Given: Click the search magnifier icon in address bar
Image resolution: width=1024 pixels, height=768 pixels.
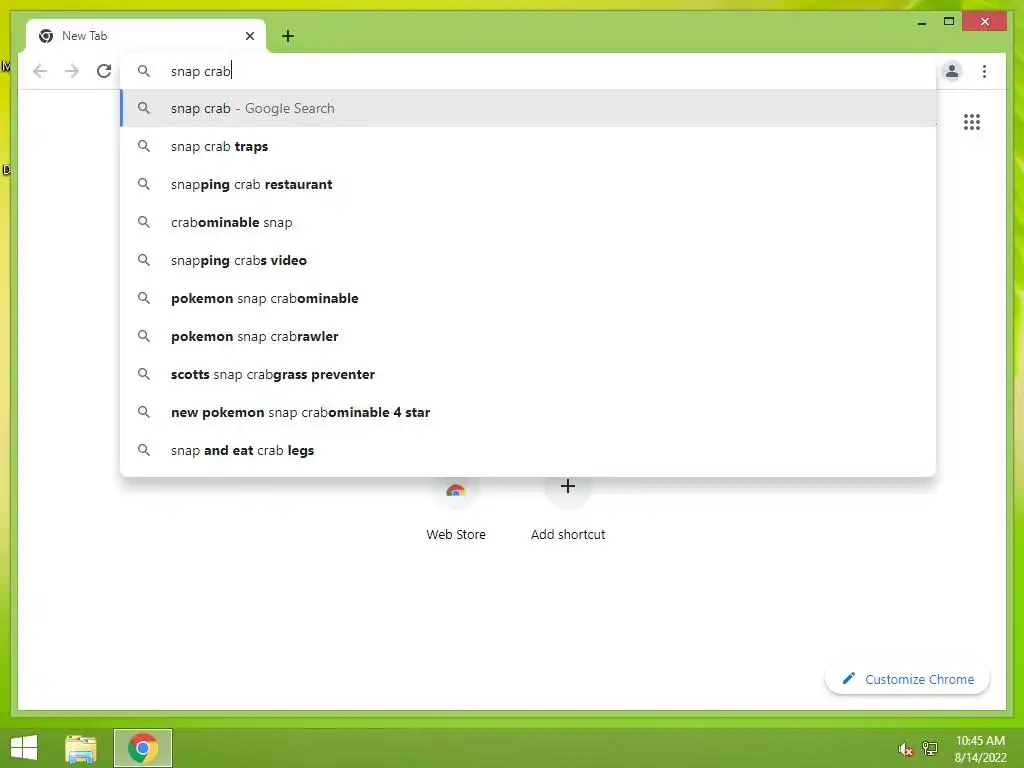Looking at the screenshot, I should [144, 71].
